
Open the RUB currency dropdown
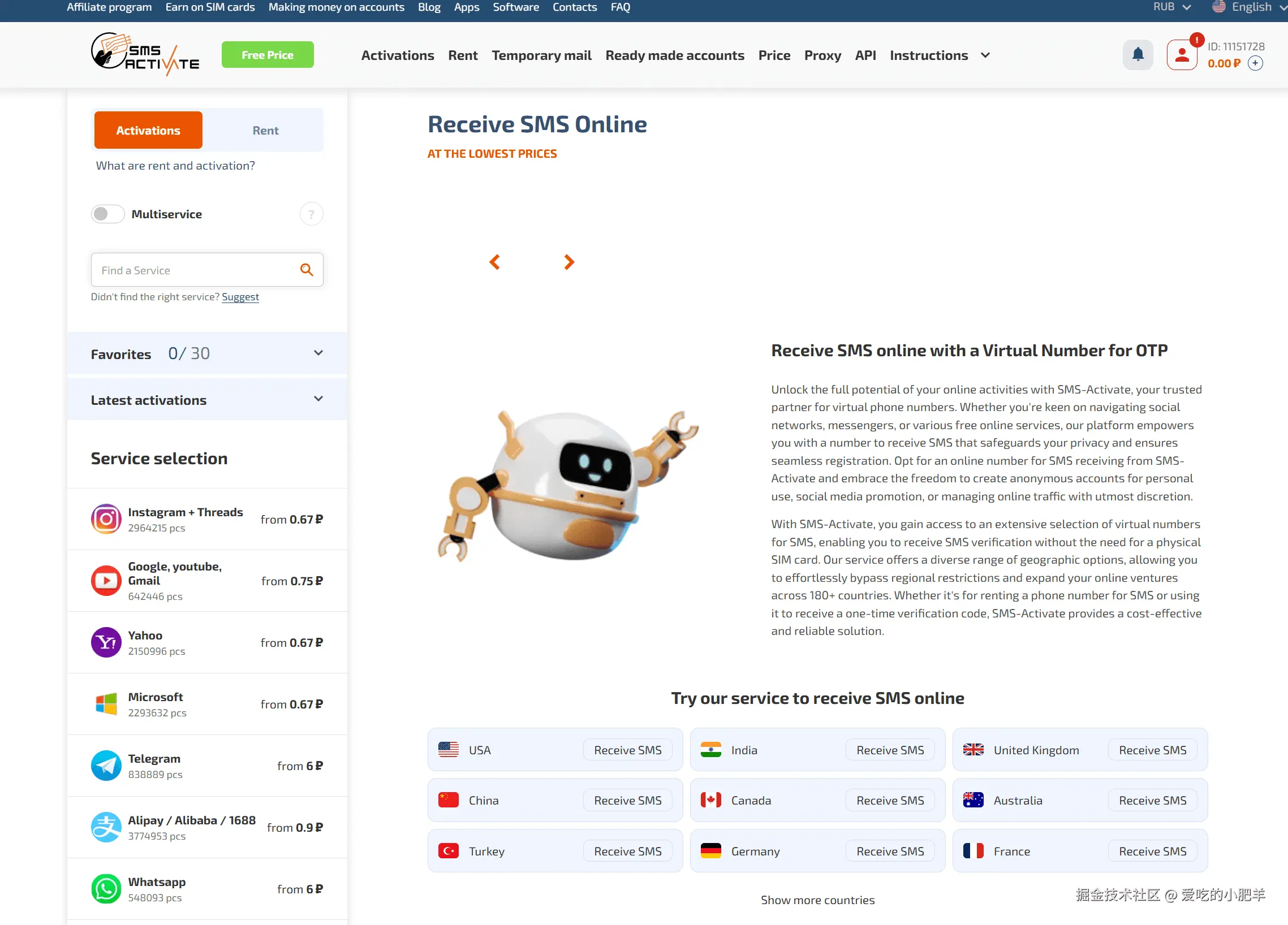click(x=1171, y=7)
